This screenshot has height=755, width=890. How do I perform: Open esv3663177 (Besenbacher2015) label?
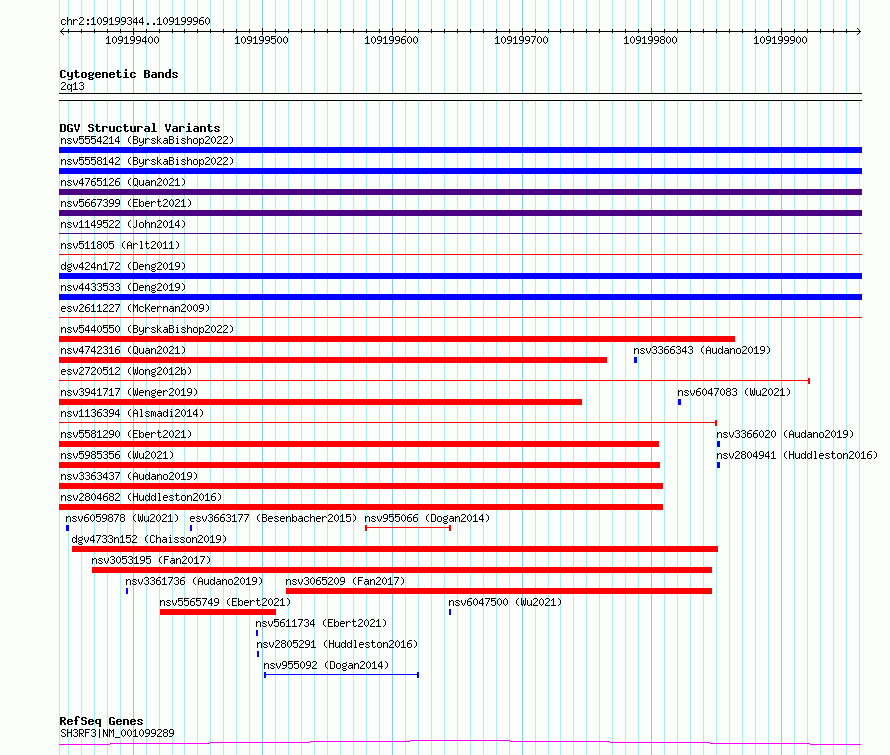click(x=273, y=518)
